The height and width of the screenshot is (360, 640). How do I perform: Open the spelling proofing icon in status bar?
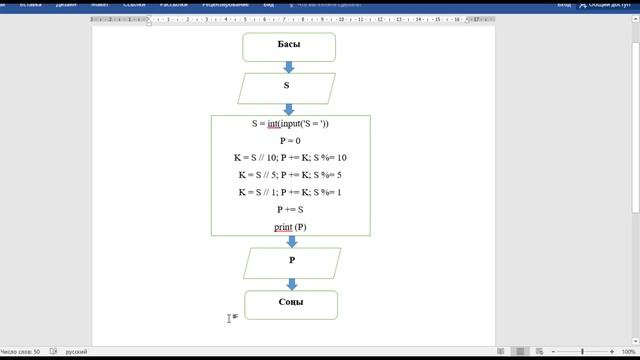click(x=53, y=351)
